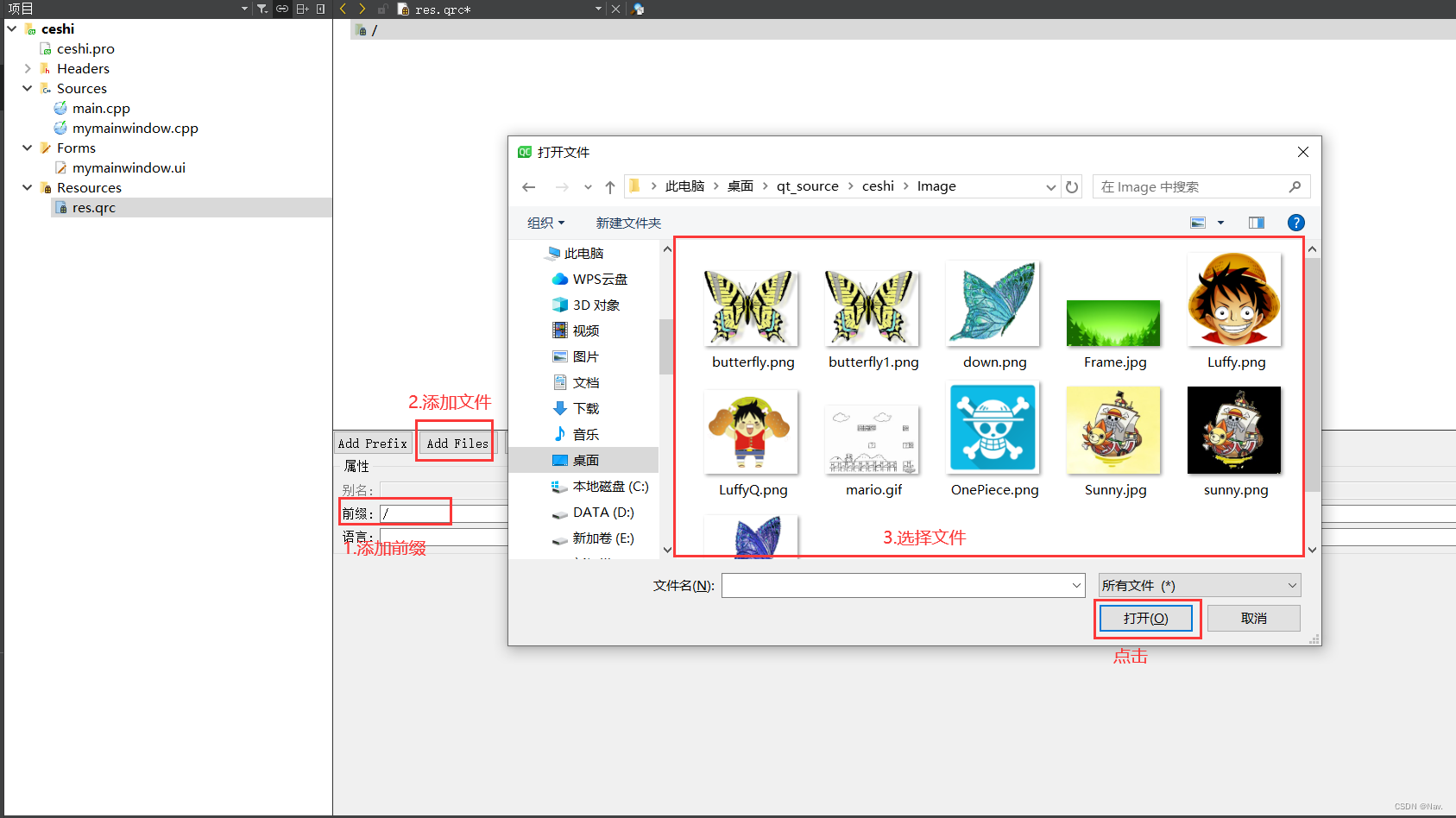Collapse the Forms folder
Image resolution: width=1456 pixels, height=818 pixels.
[28, 148]
